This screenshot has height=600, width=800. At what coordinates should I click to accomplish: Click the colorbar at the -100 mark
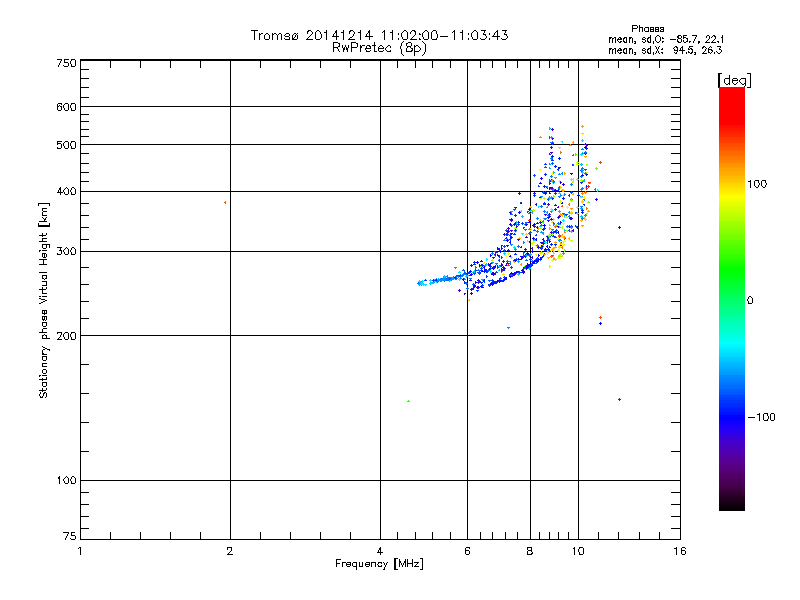pos(732,417)
